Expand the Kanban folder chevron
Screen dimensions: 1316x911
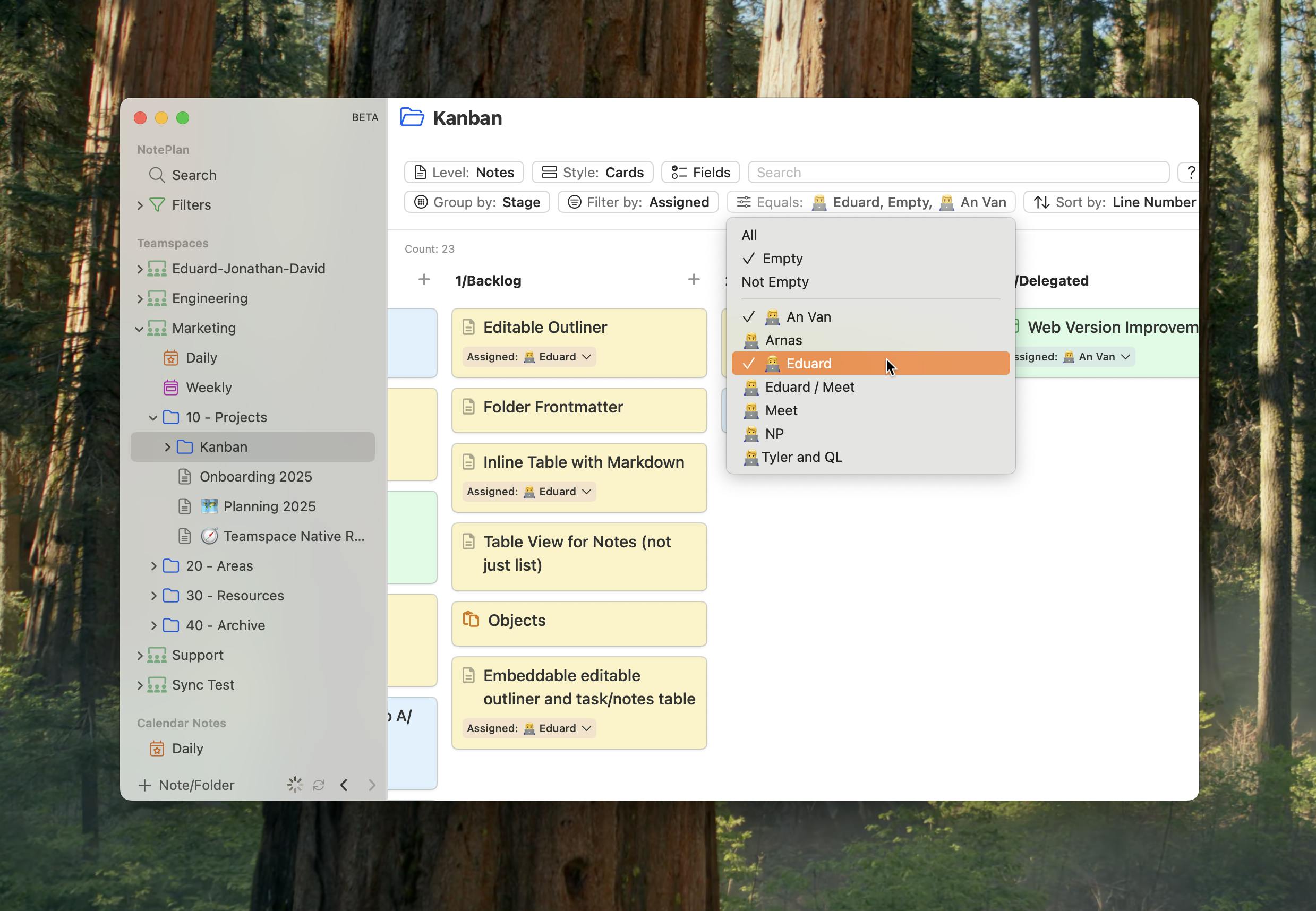[167, 447]
